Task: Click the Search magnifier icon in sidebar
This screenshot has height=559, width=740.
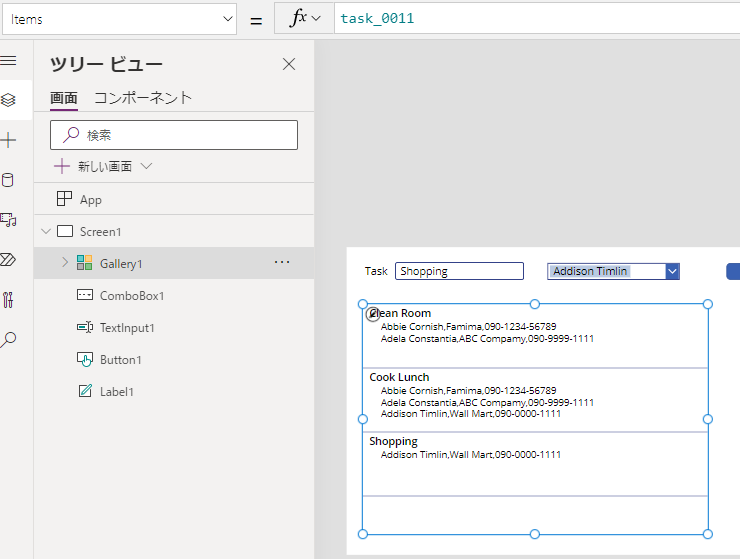Action: 8,340
